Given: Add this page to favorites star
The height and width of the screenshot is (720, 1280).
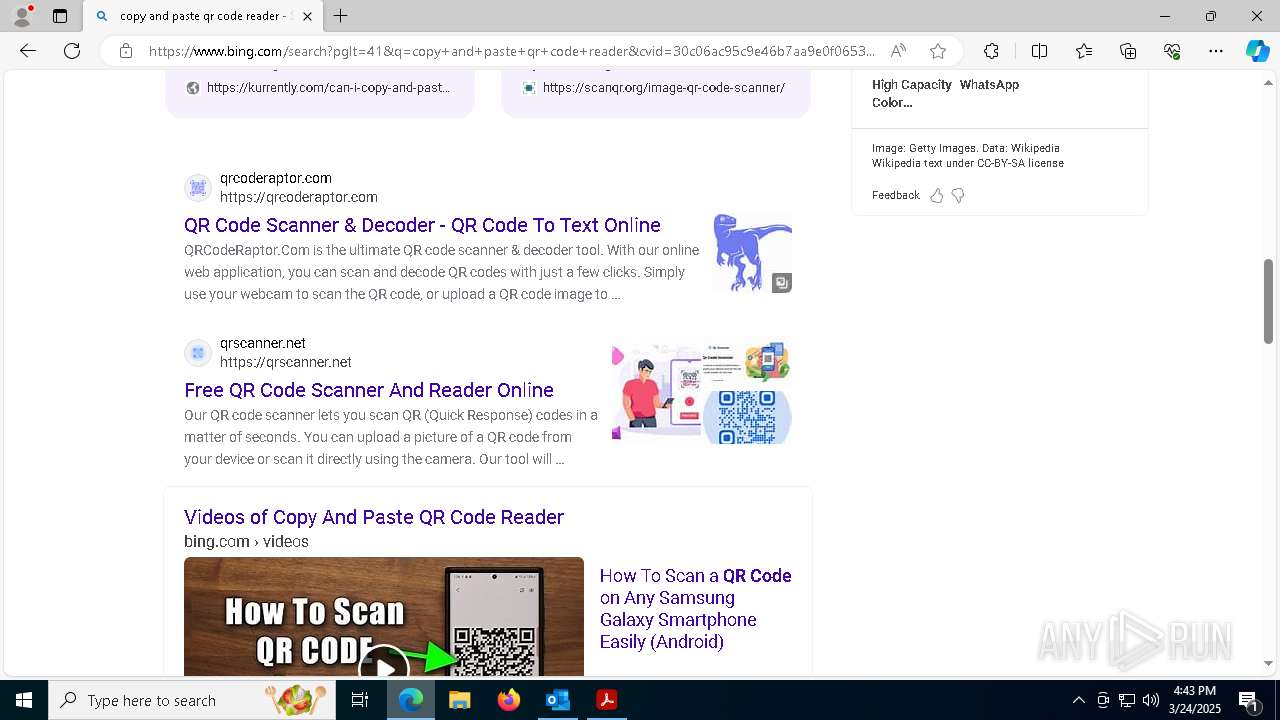Looking at the screenshot, I should tap(937, 51).
